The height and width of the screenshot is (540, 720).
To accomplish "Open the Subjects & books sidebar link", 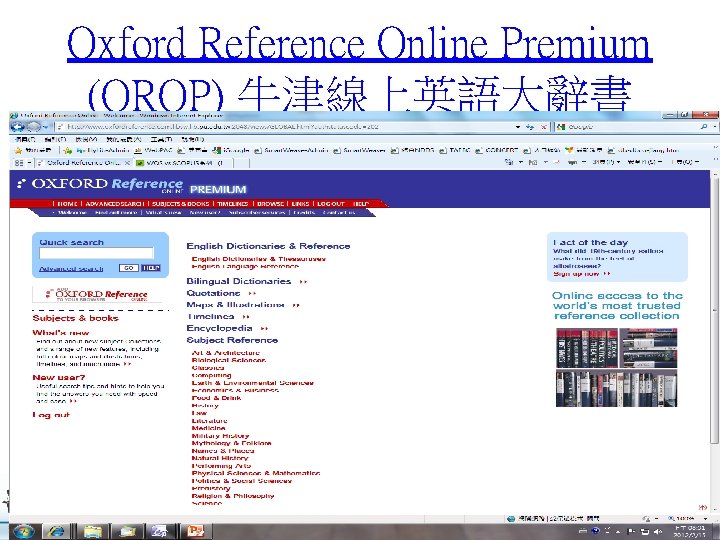I will [x=75, y=318].
